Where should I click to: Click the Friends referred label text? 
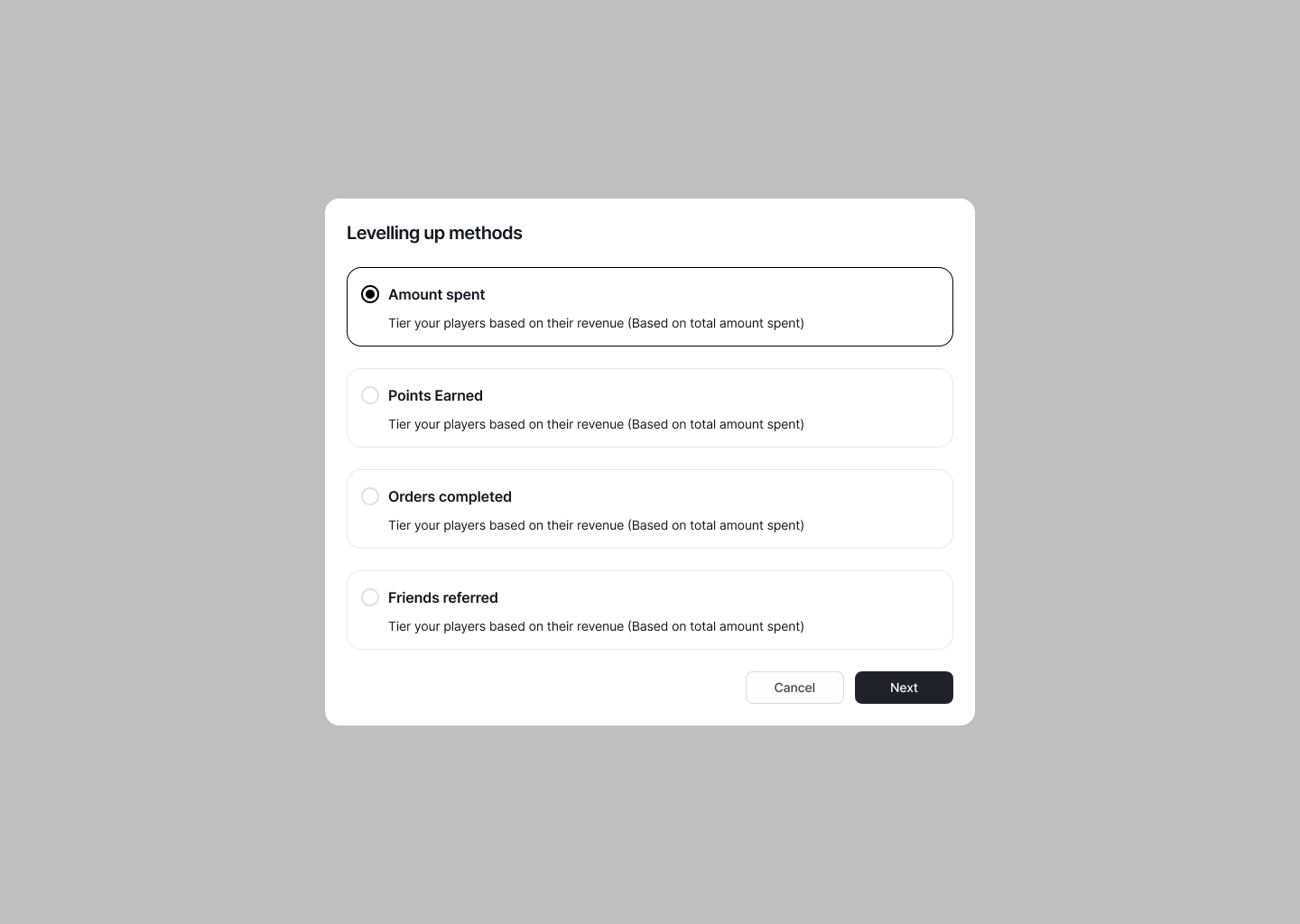tap(443, 597)
